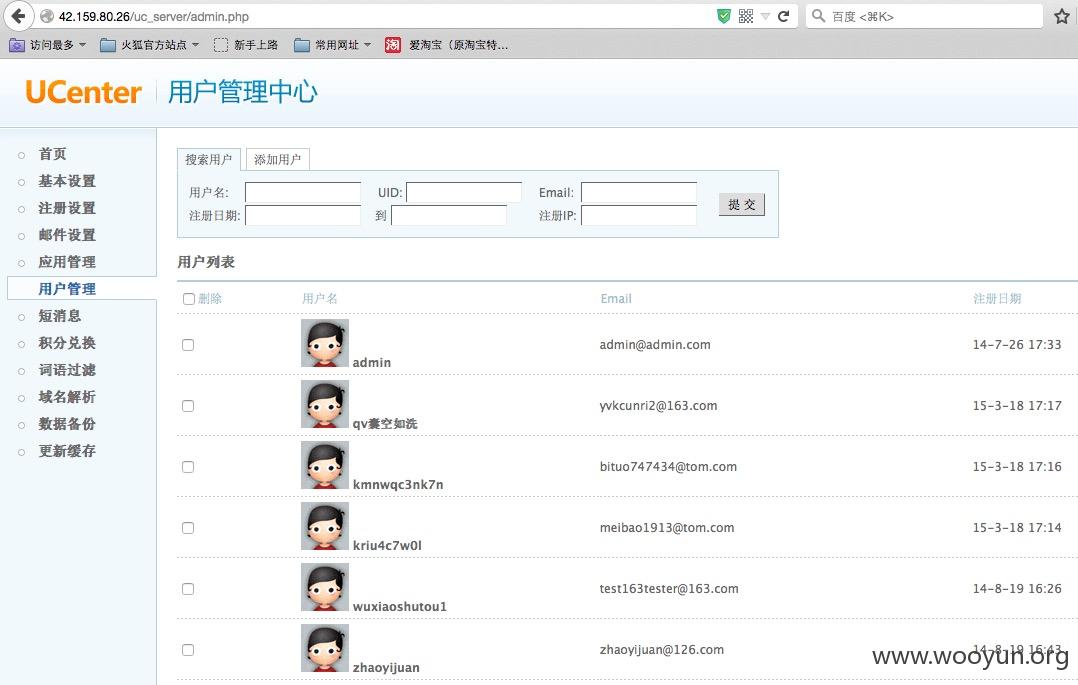Click the Email search input field
Image resolution: width=1078 pixels, height=685 pixels.
coord(639,192)
